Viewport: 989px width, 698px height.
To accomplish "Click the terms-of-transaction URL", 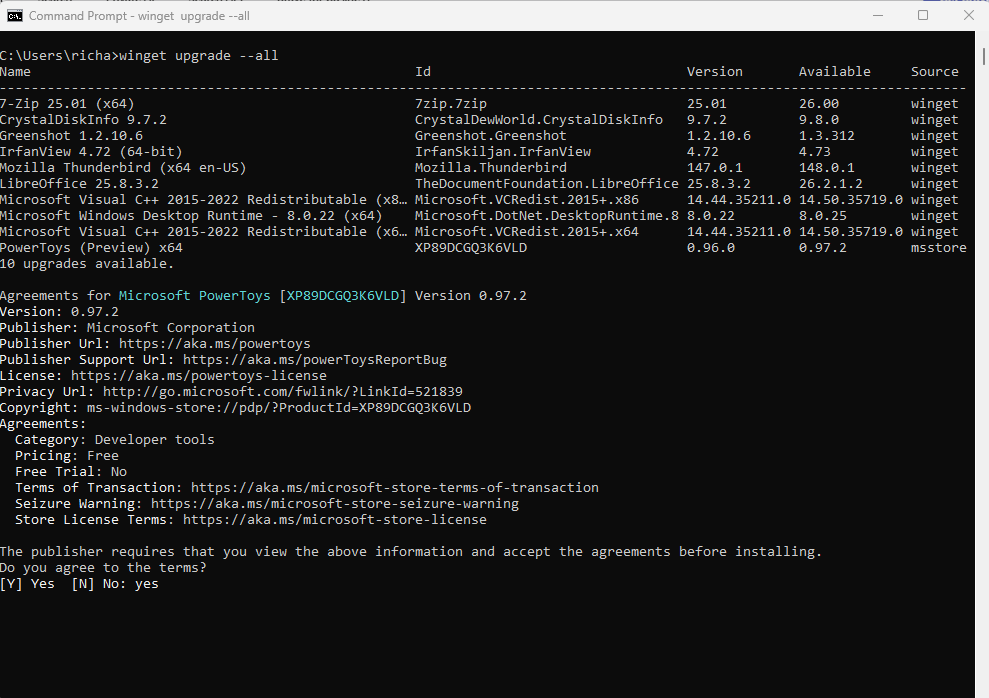I will (x=395, y=487).
